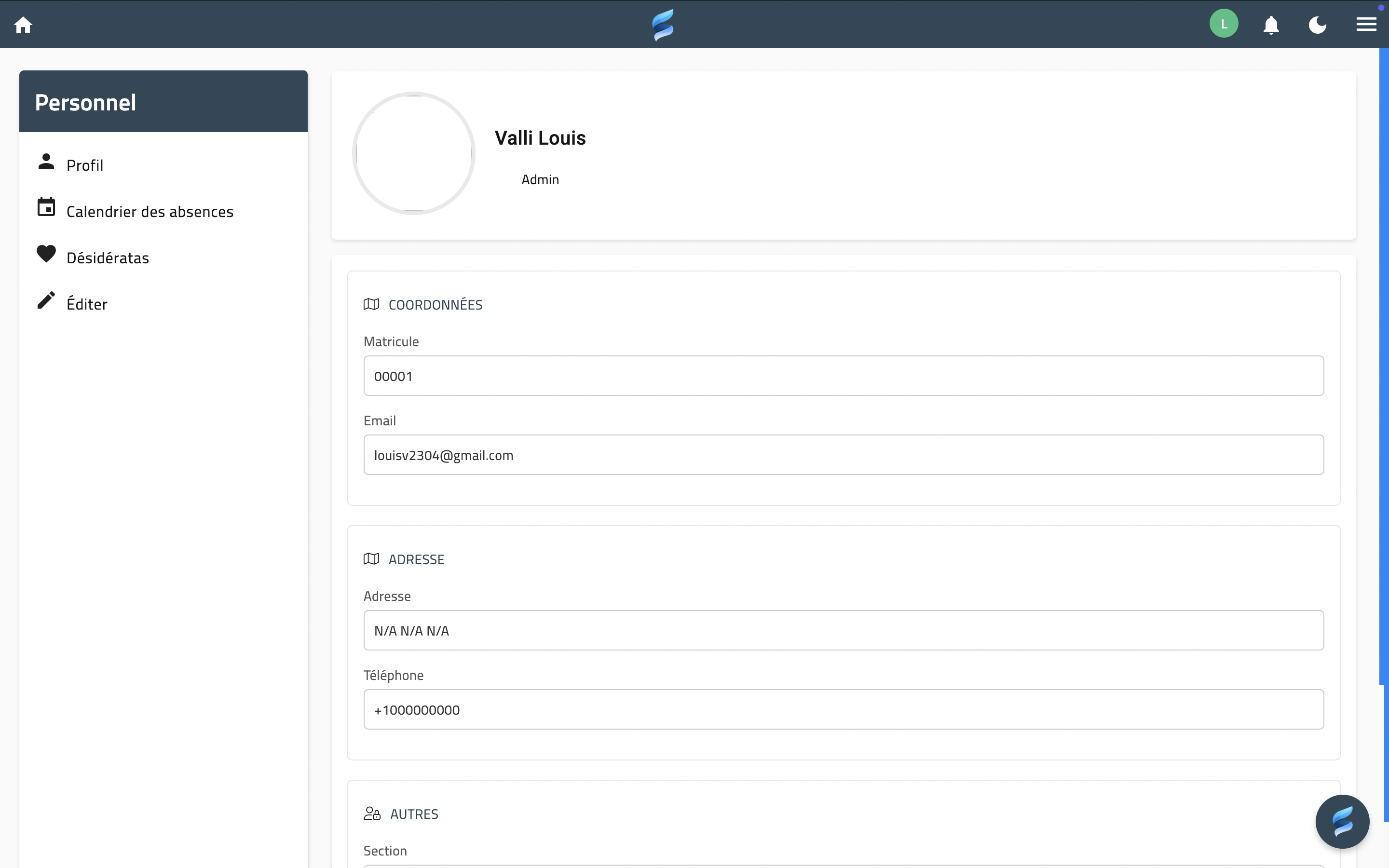Click the Adresse field showing N/A
Screen dimensions: 1389x868
coord(844,630)
